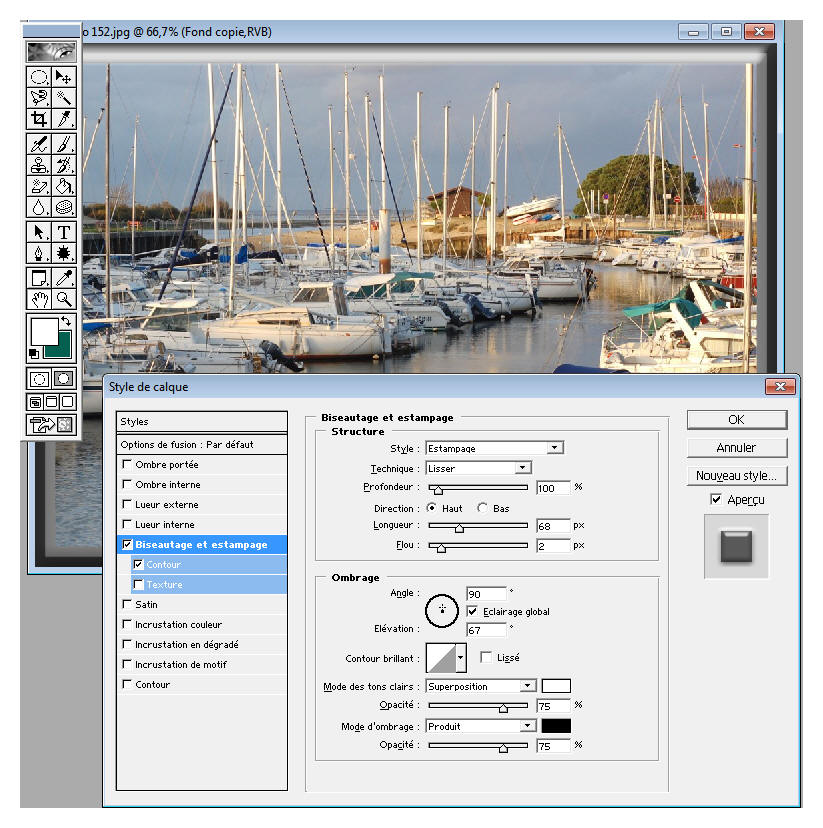
Task: Select the Magnetic Lasso tool
Action: (x=39, y=98)
